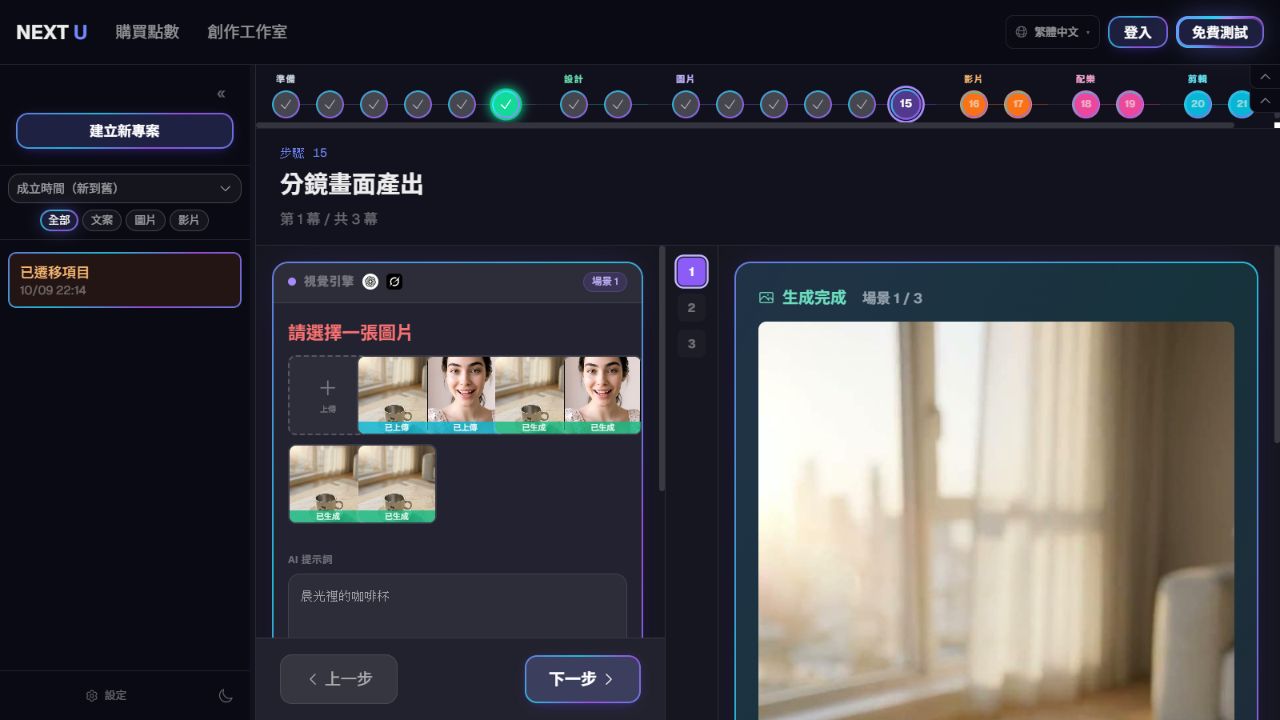Click the 場景 1 badge

click(x=605, y=282)
